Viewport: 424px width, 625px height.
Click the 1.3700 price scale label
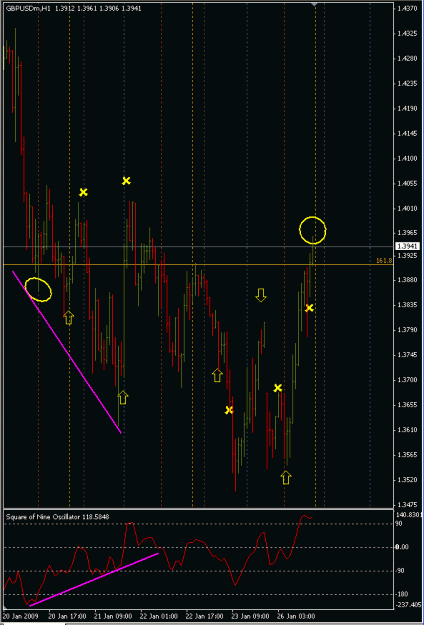[406, 379]
